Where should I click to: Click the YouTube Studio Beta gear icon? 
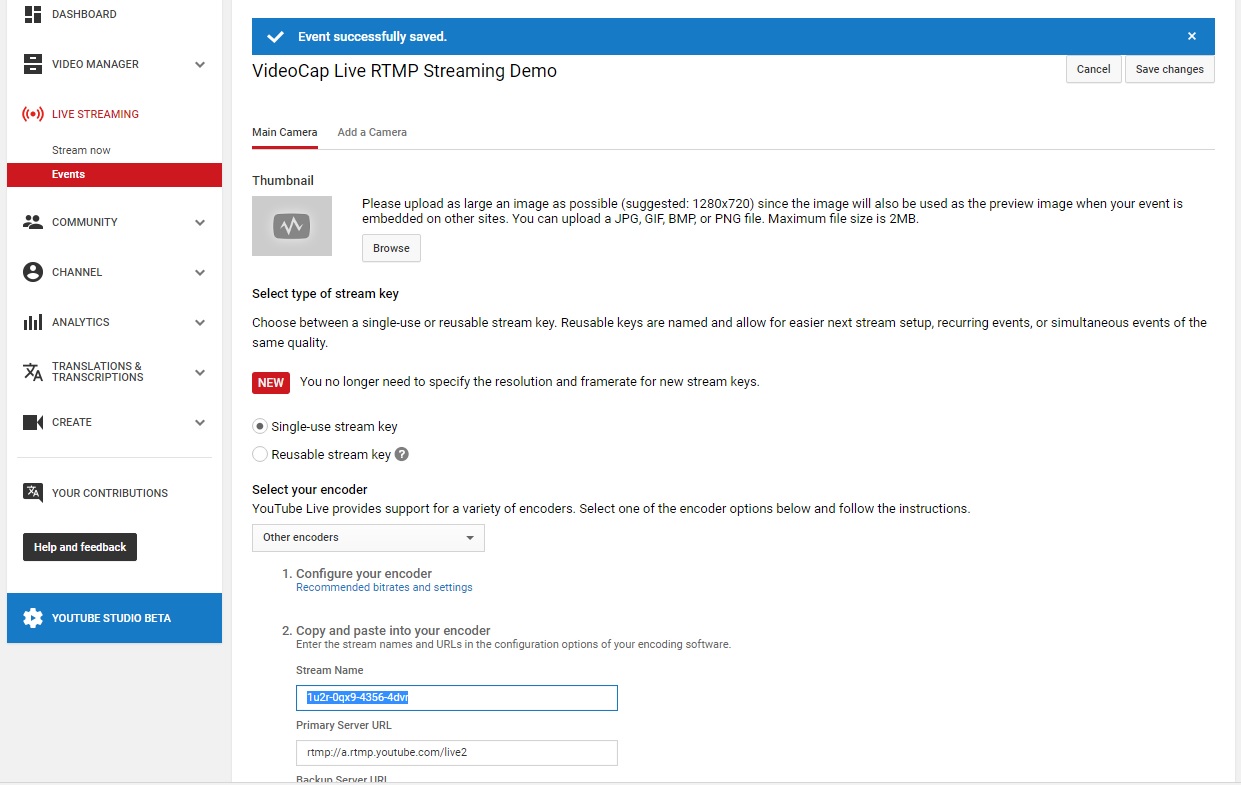tap(33, 618)
